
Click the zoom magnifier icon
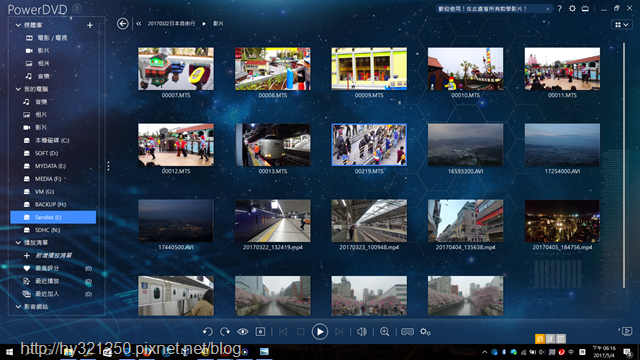384,332
